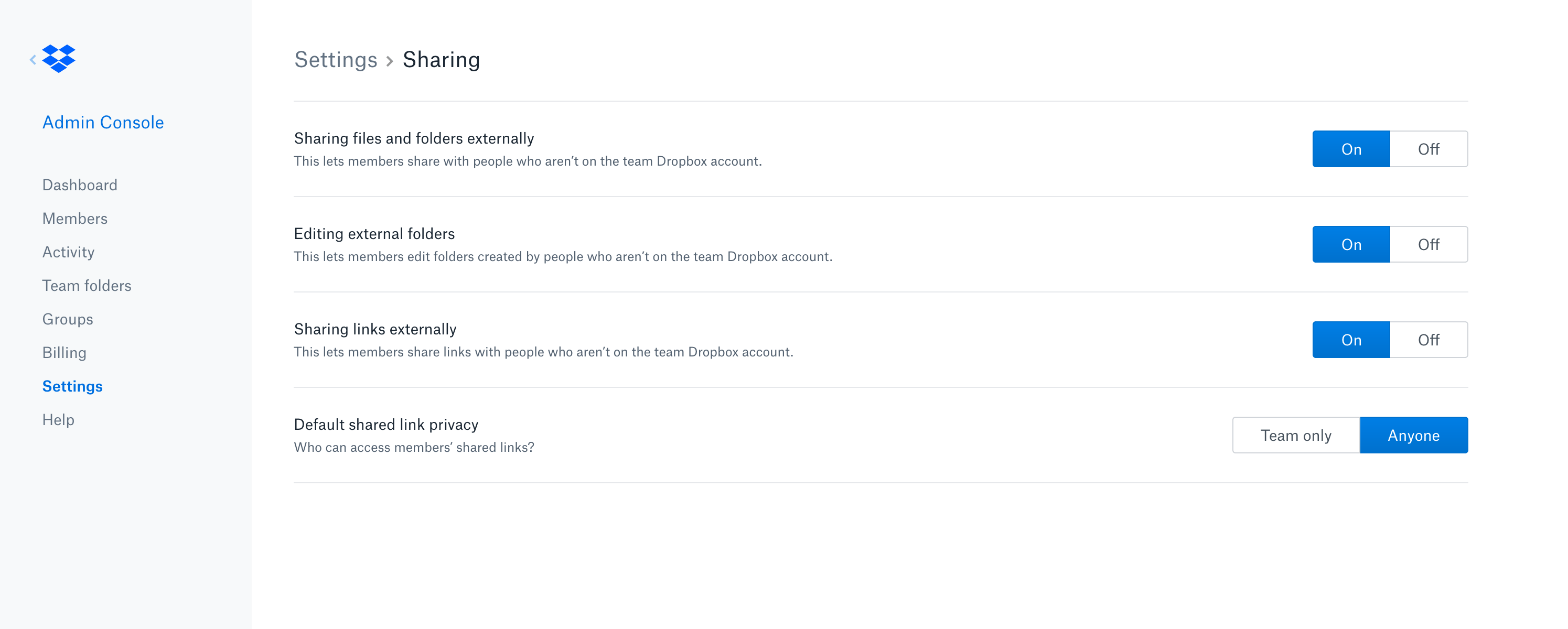
Task: Click the Dropbox logo icon
Action: (x=59, y=58)
